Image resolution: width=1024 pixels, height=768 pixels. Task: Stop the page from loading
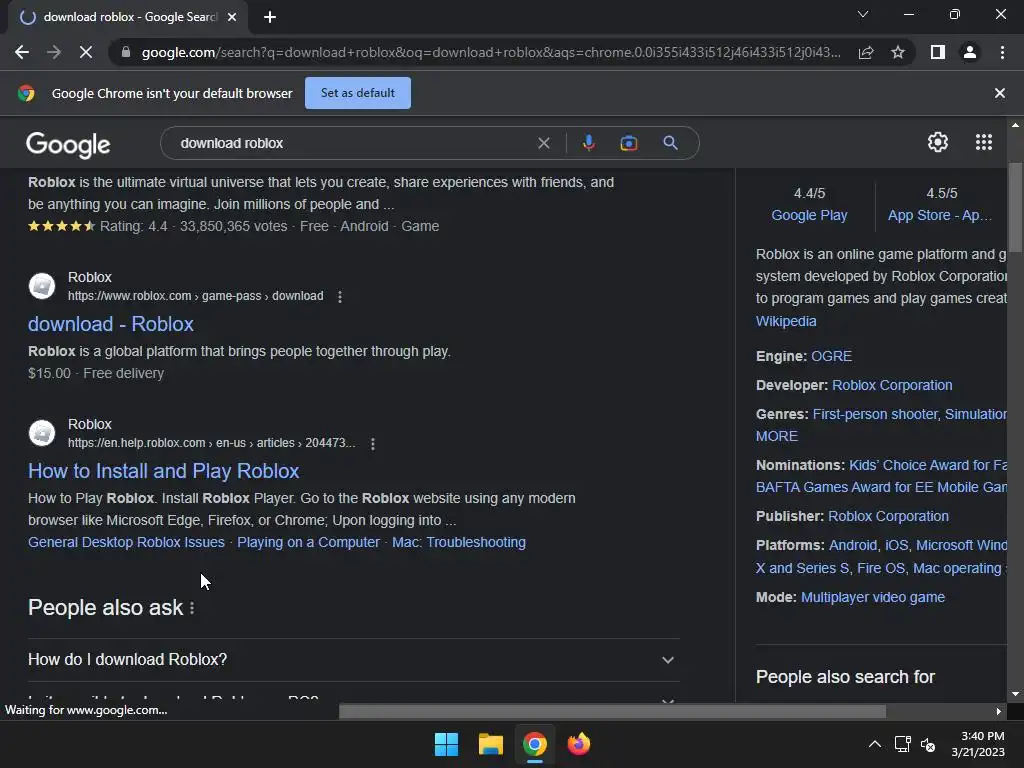[x=86, y=52]
